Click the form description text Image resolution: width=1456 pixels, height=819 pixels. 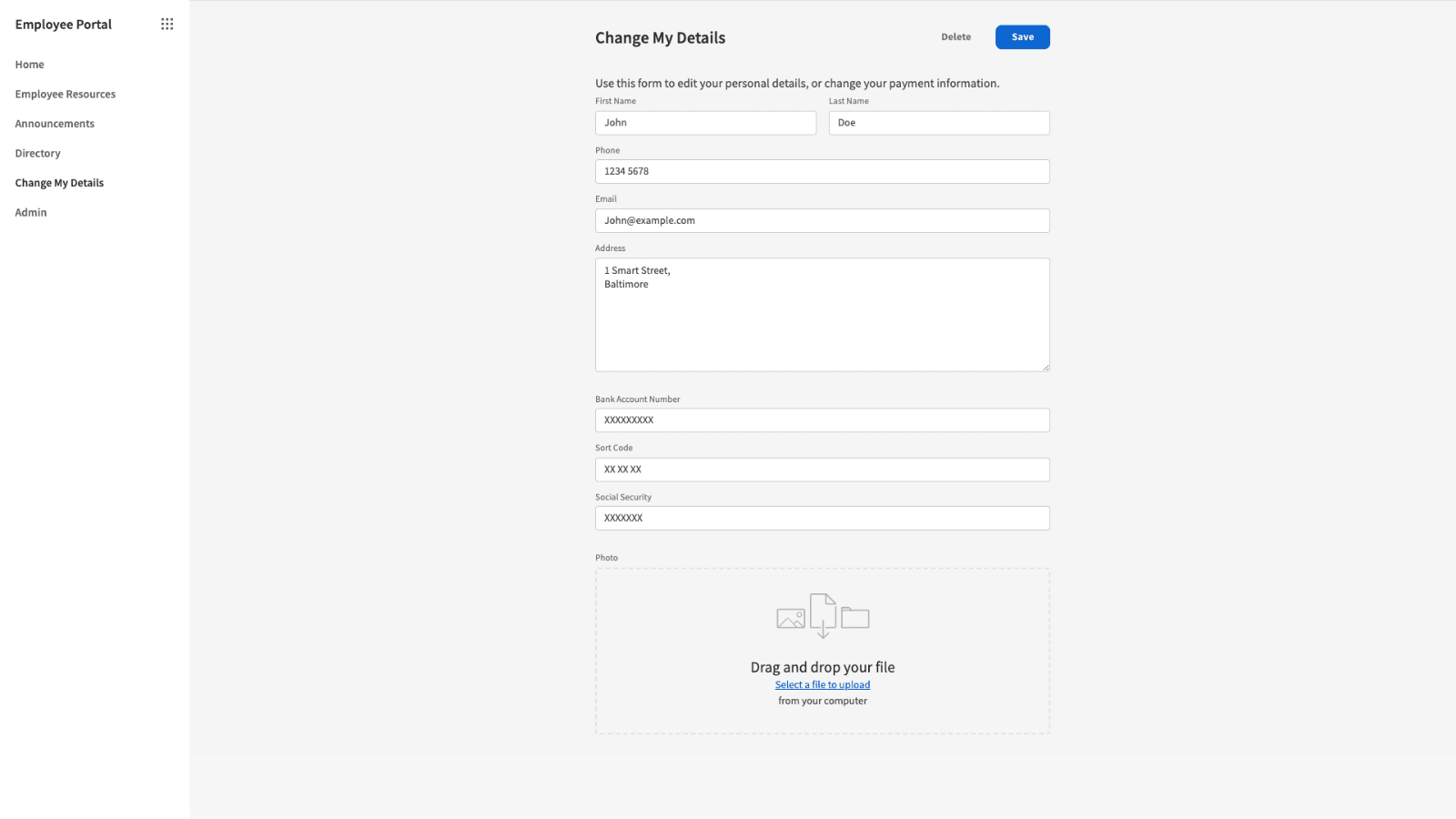point(797,84)
